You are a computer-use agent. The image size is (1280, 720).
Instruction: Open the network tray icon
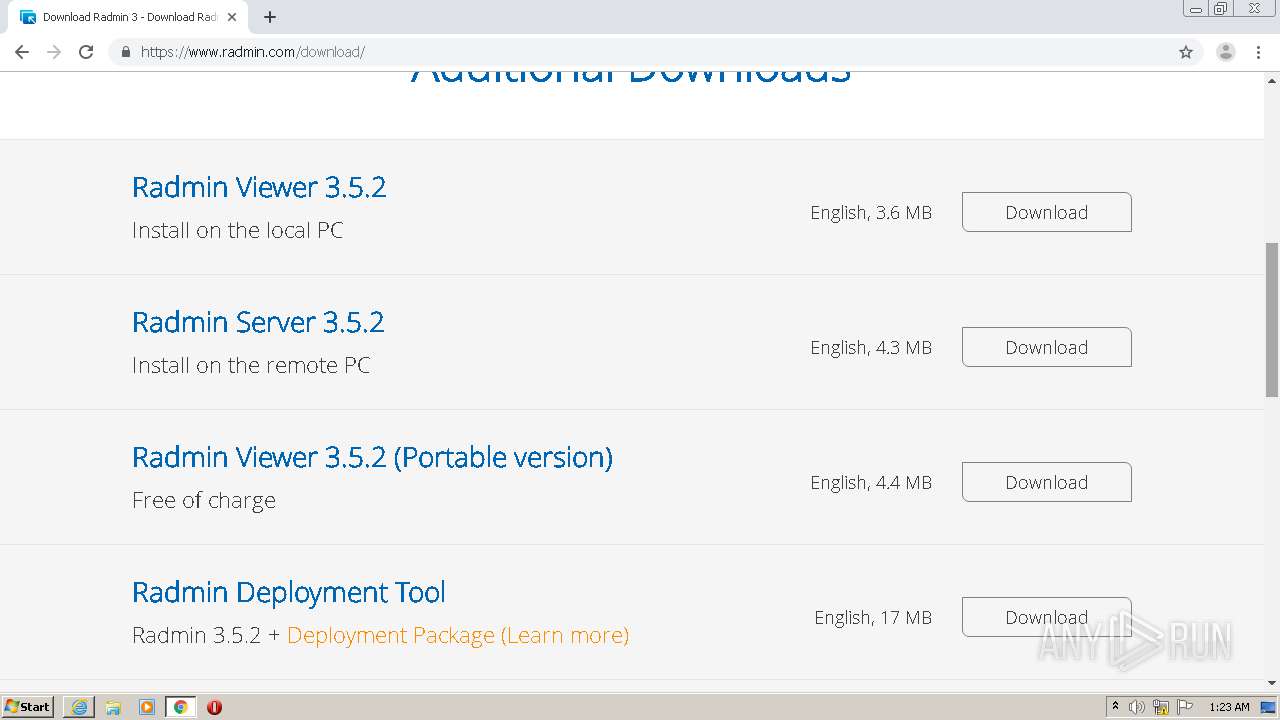tap(1161, 707)
